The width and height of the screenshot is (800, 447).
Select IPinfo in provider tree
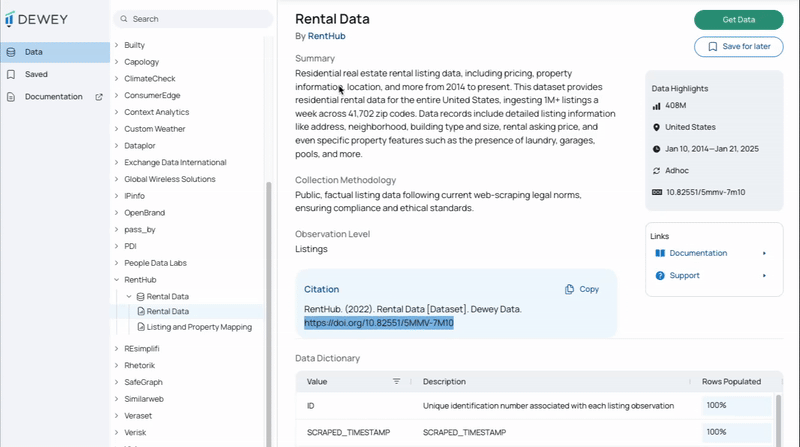click(x=135, y=196)
